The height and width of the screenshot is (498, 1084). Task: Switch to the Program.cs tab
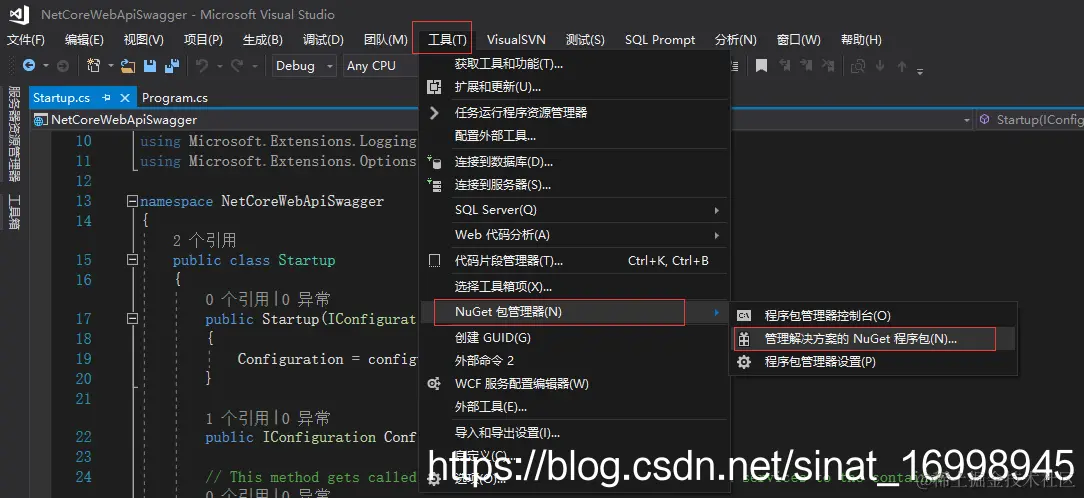coord(175,98)
